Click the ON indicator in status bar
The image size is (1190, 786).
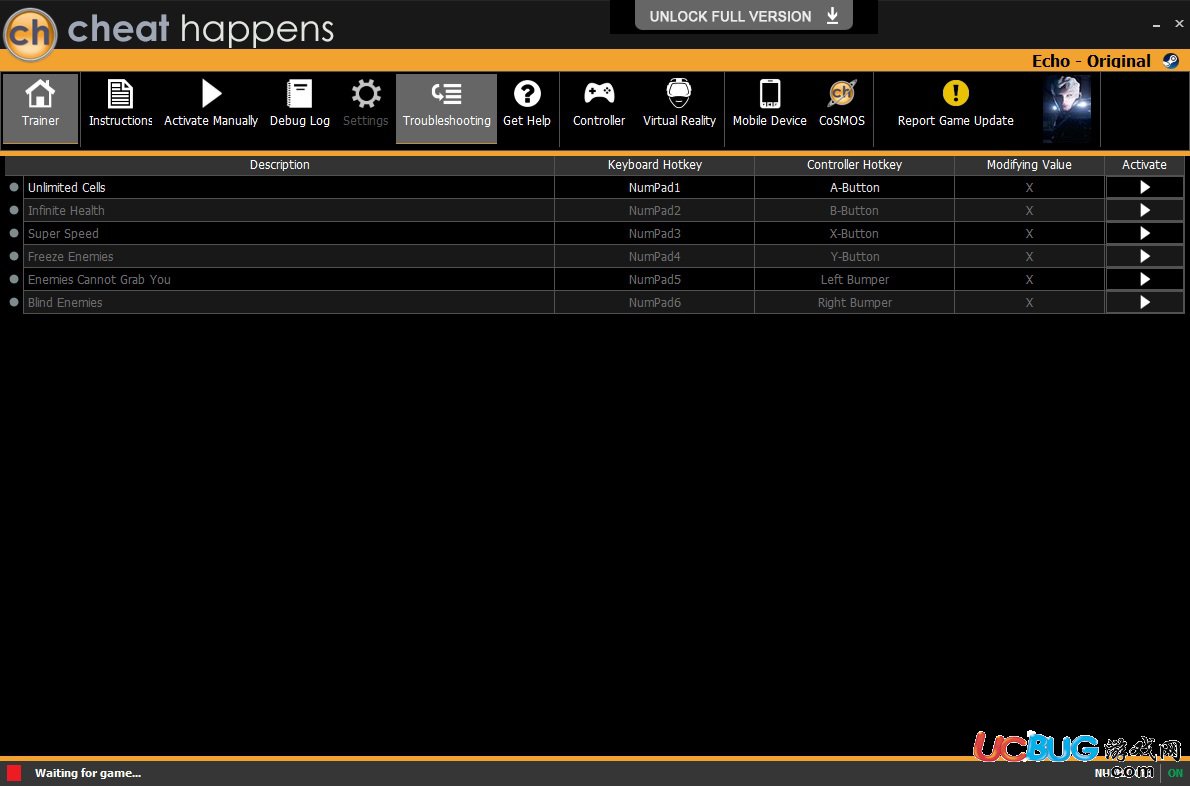point(1175,773)
